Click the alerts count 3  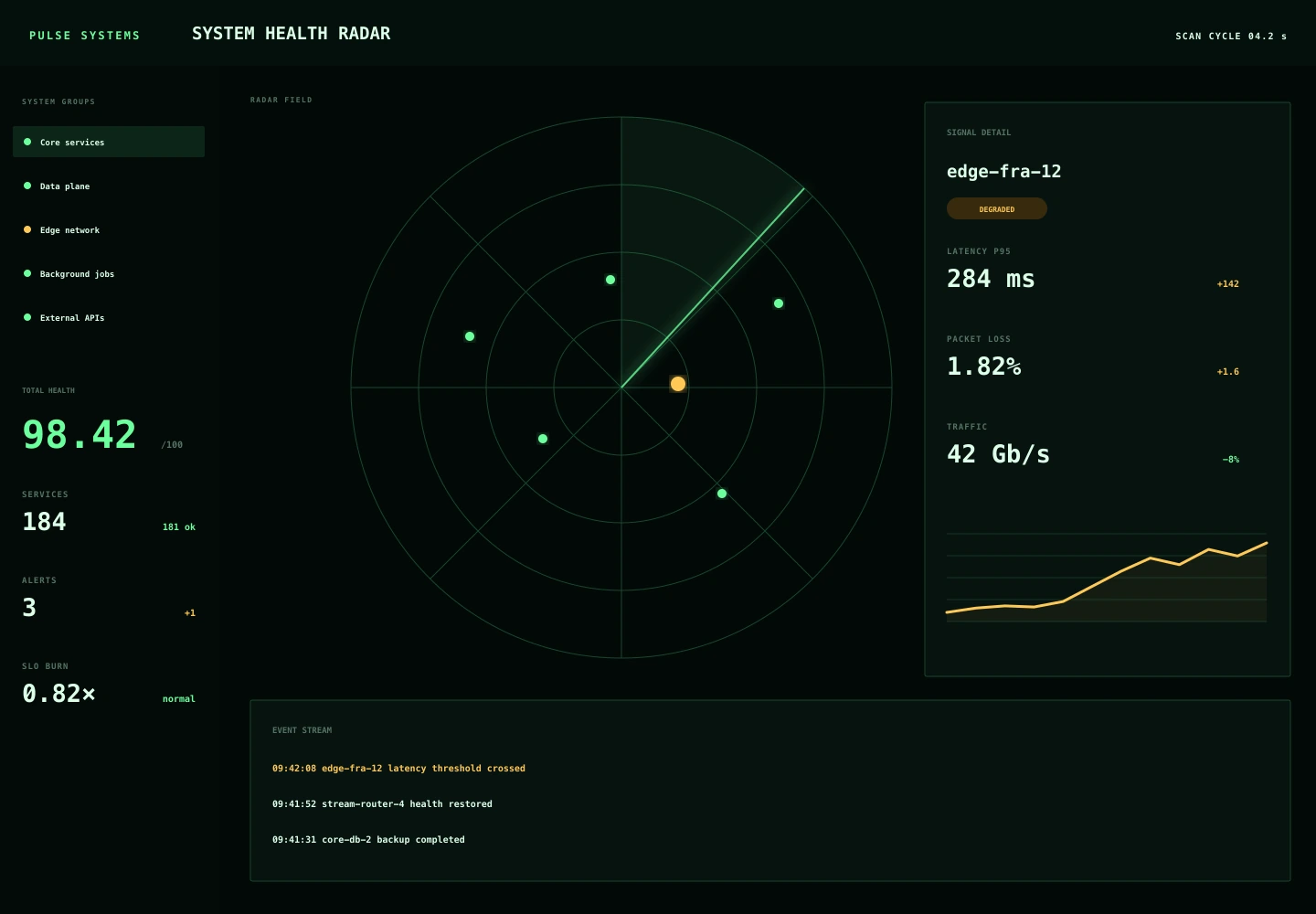29,608
